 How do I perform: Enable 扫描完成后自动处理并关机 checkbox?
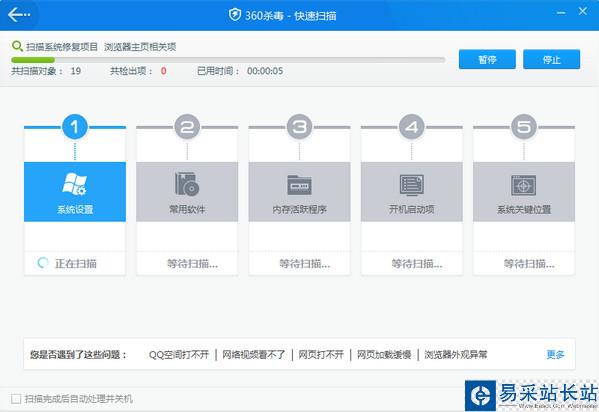tap(16, 399)
